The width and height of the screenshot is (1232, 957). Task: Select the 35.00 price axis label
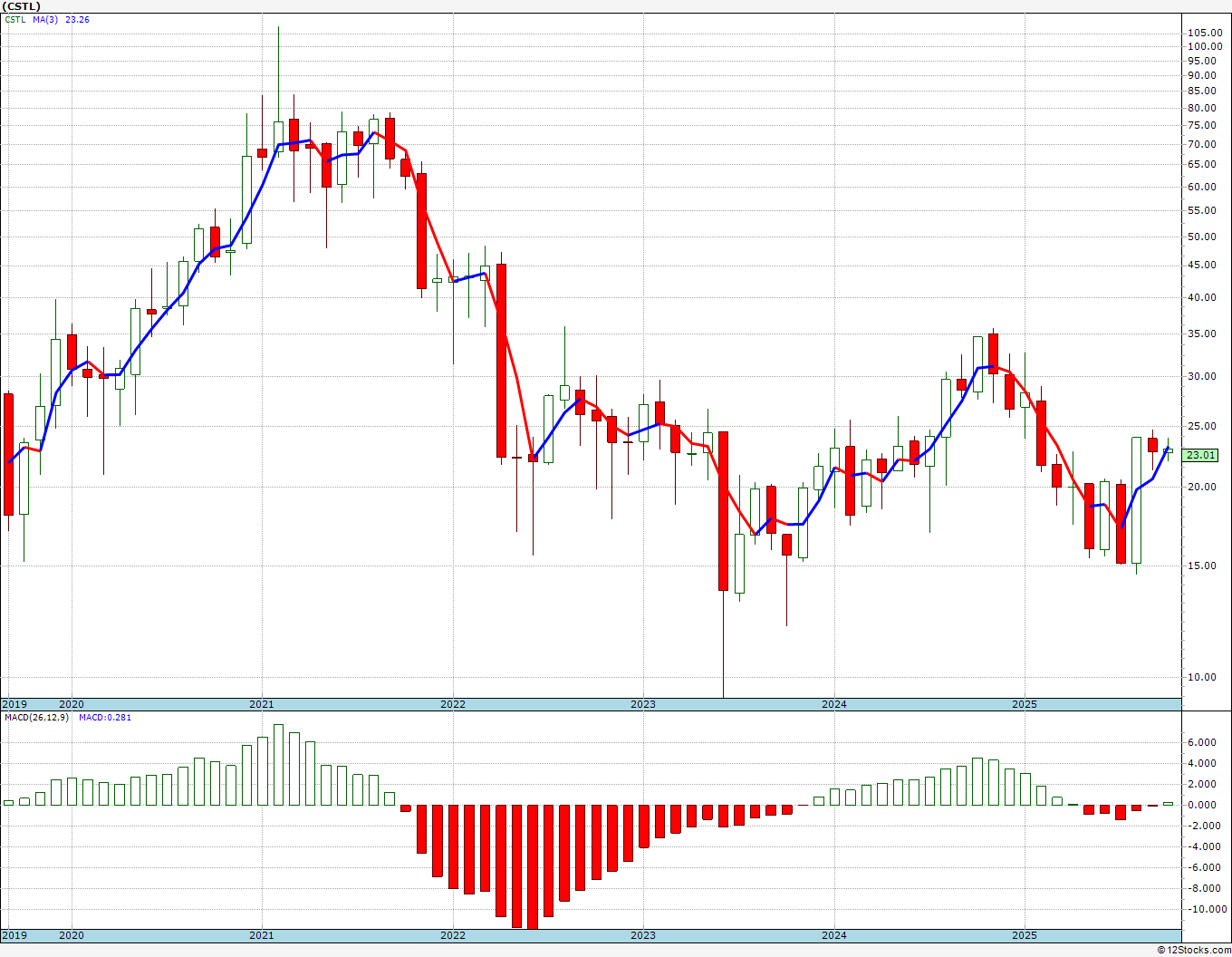pos(1202,334)
